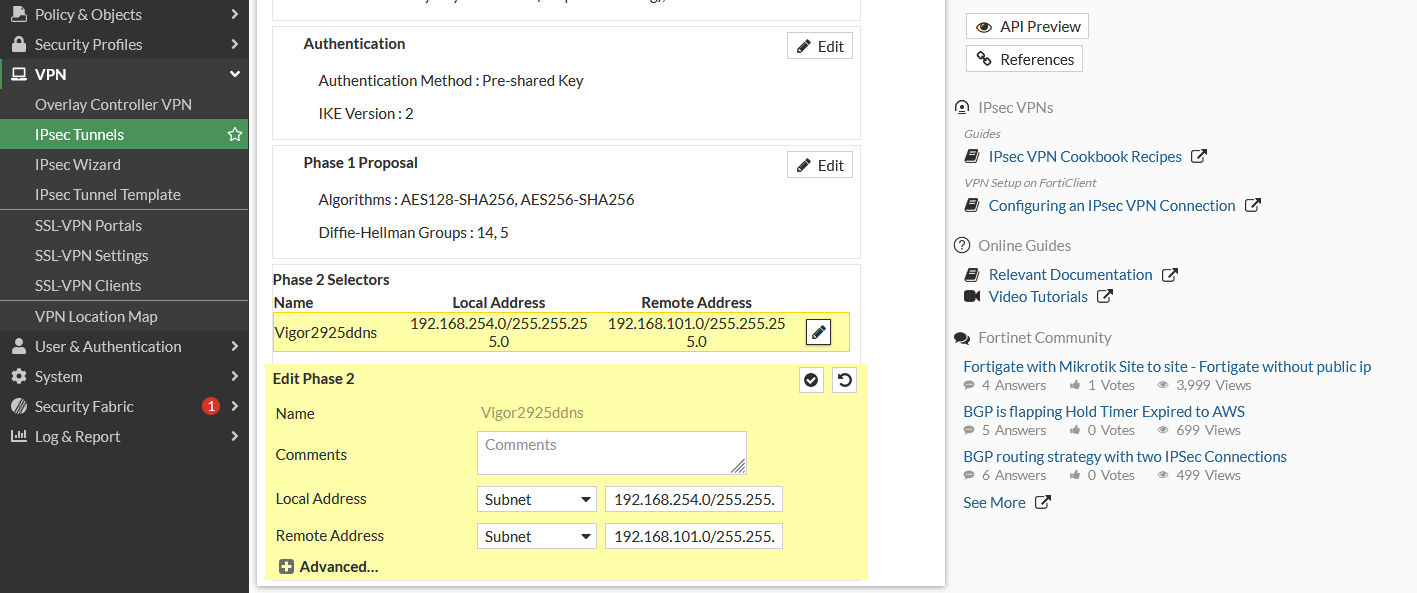Click the Security Fabric red notification badge
Screen dimensions: 1417x593
(210, 406)
